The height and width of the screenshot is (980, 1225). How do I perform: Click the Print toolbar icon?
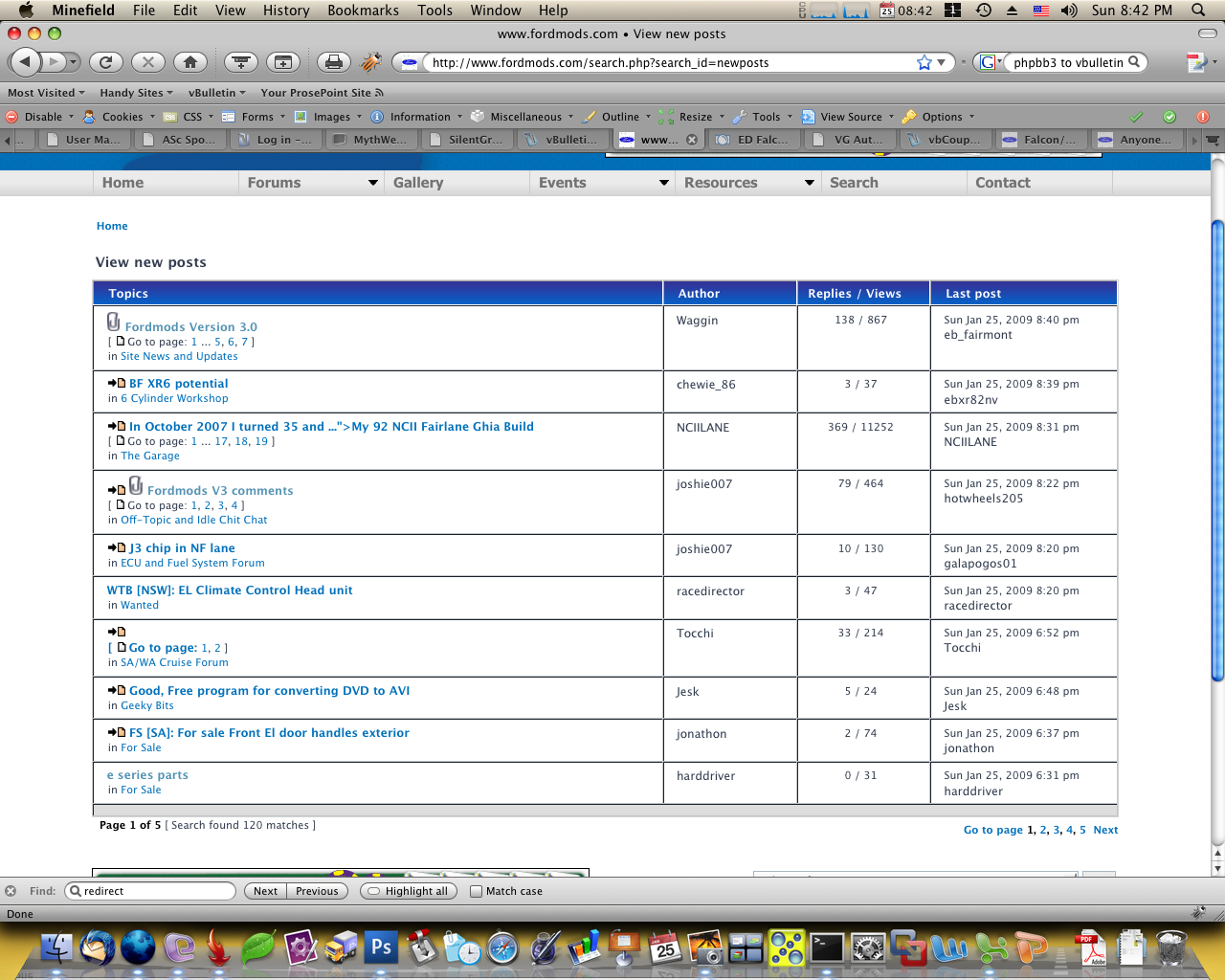[333, 62]
